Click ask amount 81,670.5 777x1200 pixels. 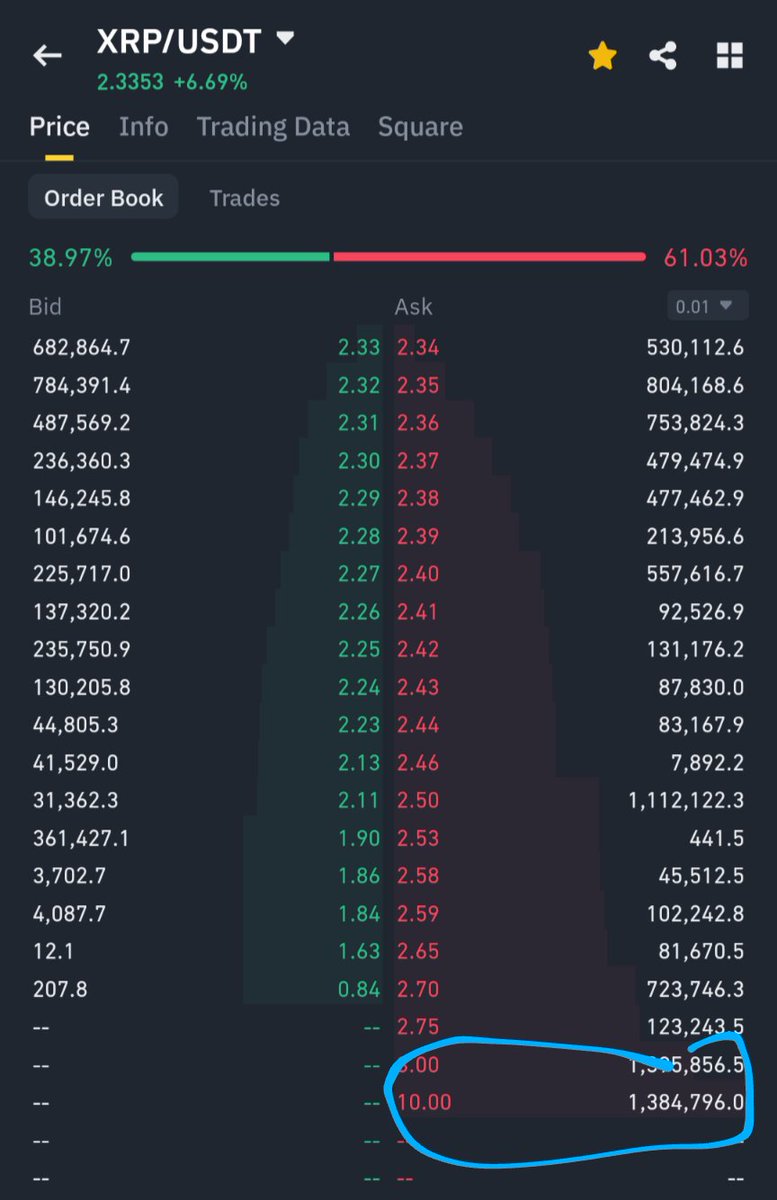(703, 951)
